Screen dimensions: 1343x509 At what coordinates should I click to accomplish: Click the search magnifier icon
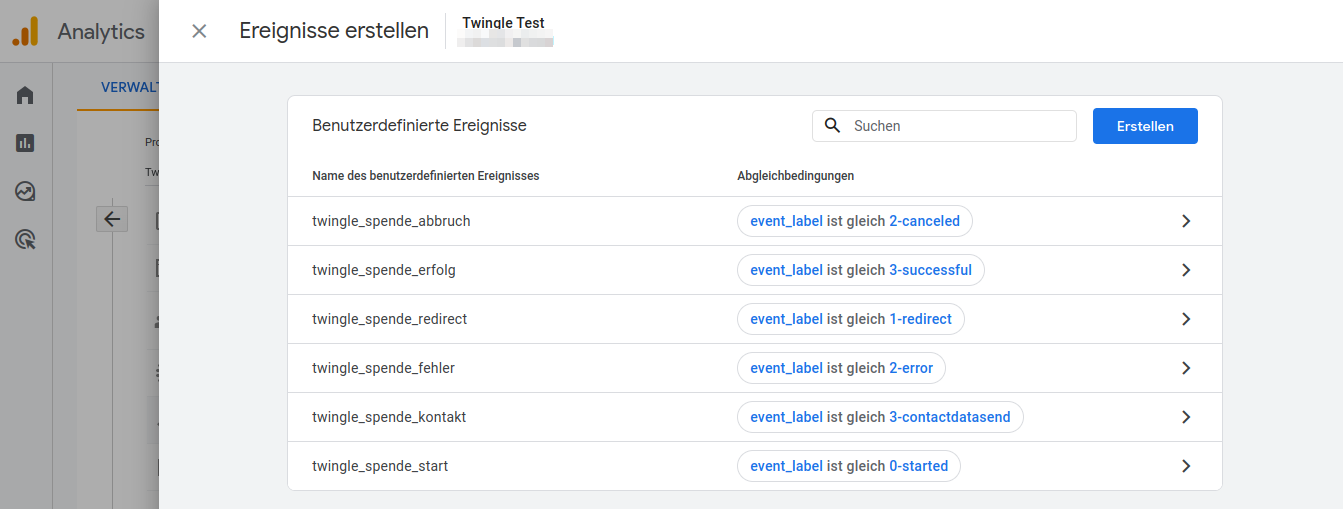click(x=832, y=126)
